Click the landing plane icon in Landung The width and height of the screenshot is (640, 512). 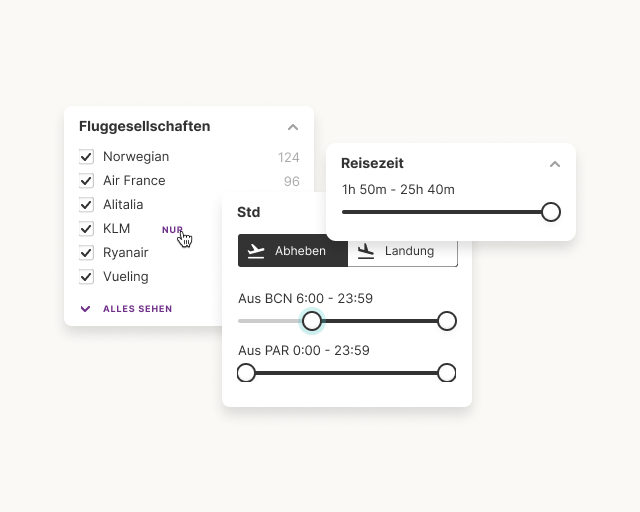366,251
